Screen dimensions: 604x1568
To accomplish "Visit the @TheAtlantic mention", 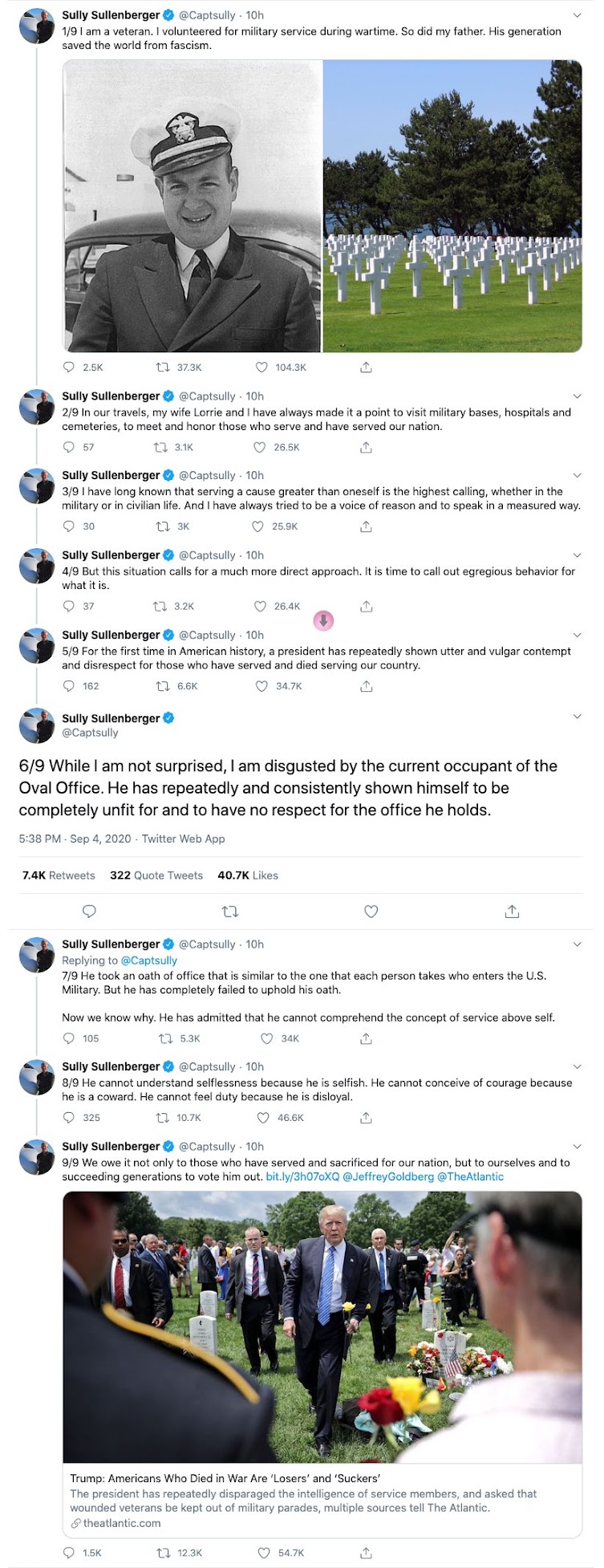I will (471, 1176).
